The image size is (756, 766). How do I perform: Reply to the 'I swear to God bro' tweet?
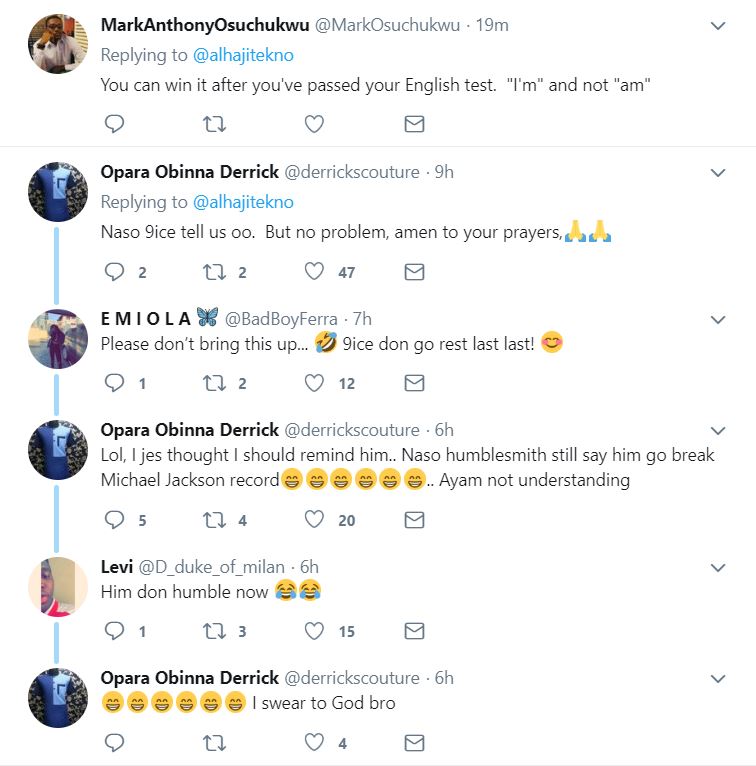(x=115, y=742)
